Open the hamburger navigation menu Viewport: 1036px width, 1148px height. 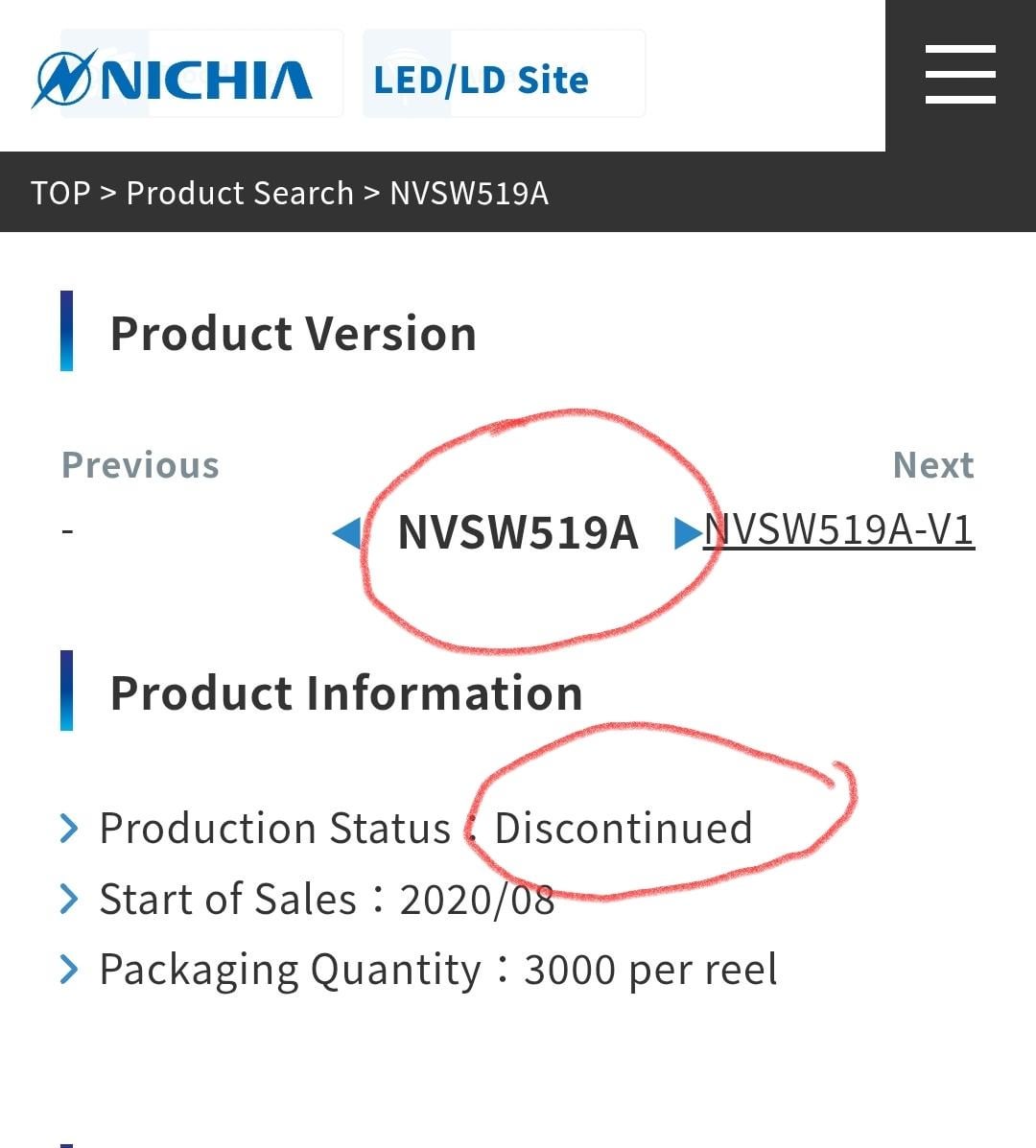tap(959, 75)
